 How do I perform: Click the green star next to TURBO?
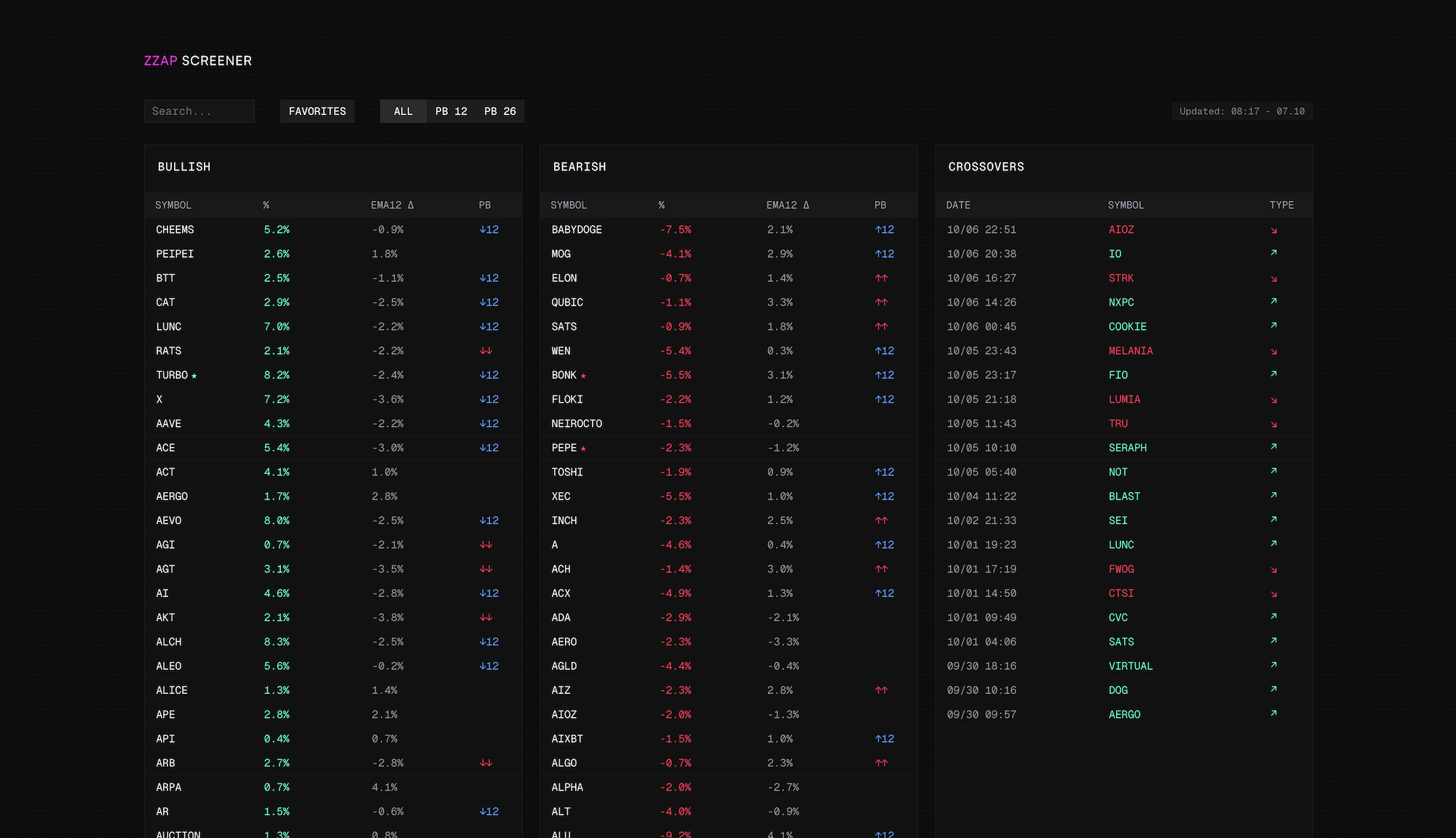point(194,376)
